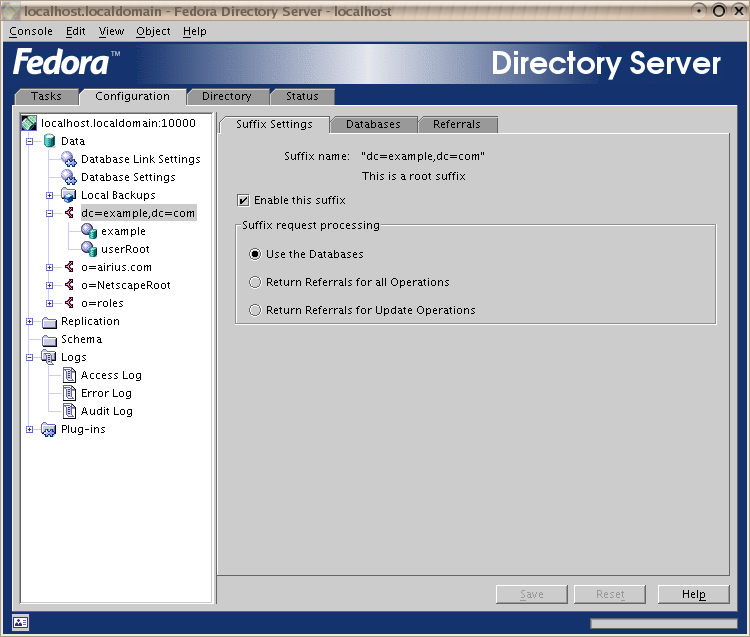The height and width of the screenshot is (637, 750).
Task: Select the Schema tree label
Action: 81,340
